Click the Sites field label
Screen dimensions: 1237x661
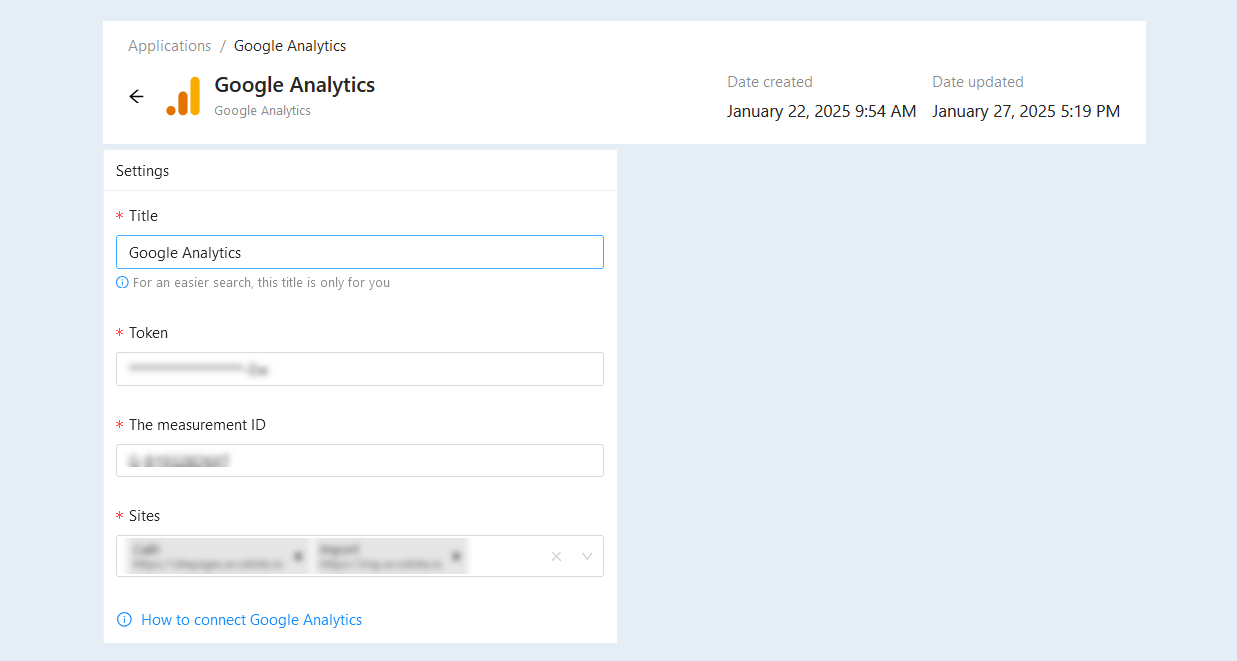[144, 516]
